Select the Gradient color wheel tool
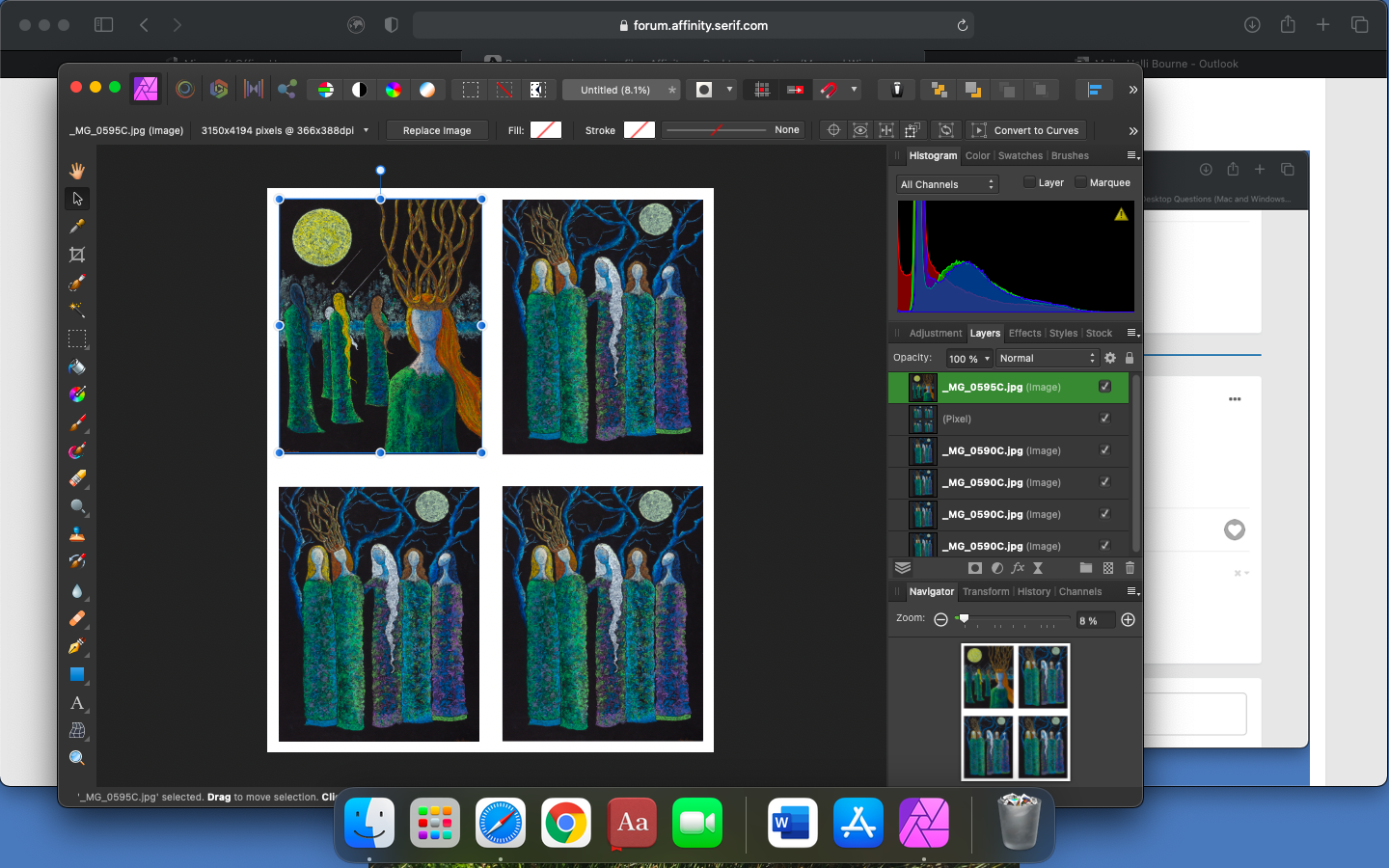Screen dimensions: 1389x868 77,394
